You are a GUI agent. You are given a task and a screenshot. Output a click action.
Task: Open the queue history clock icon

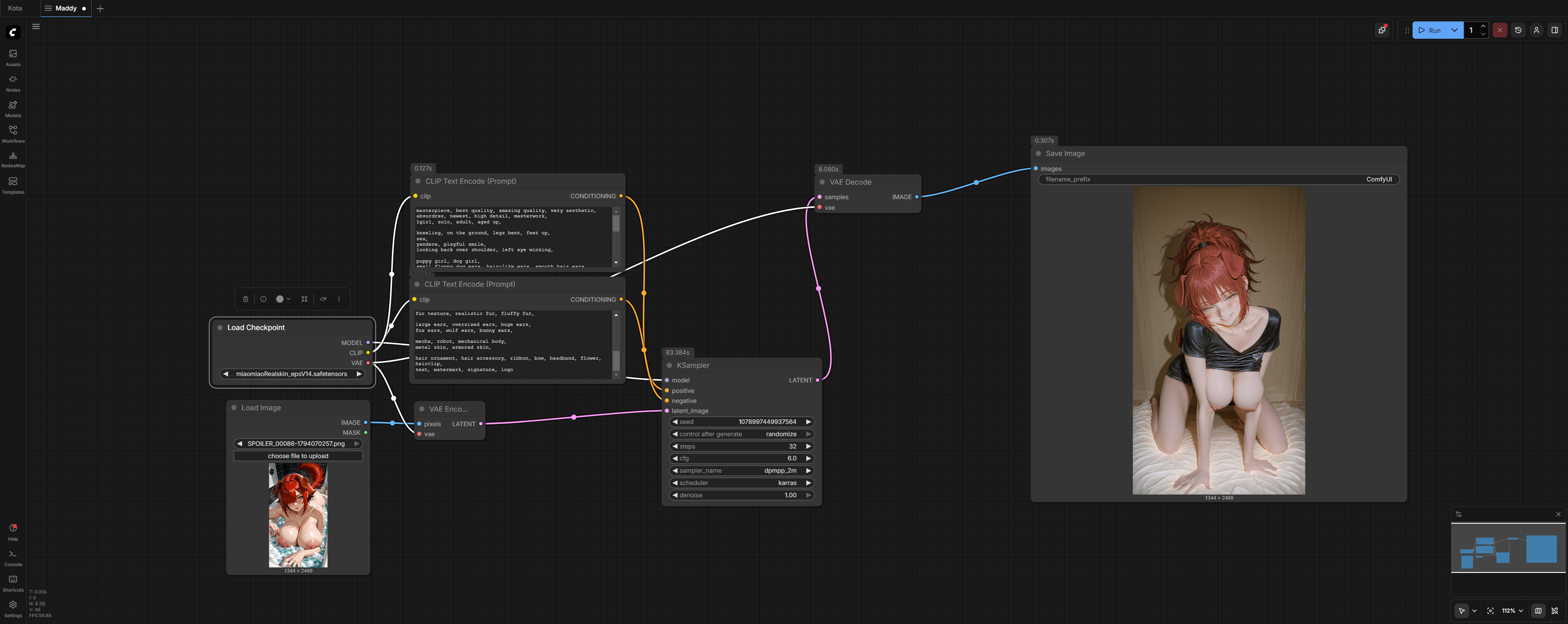[x=1518, y=30]
